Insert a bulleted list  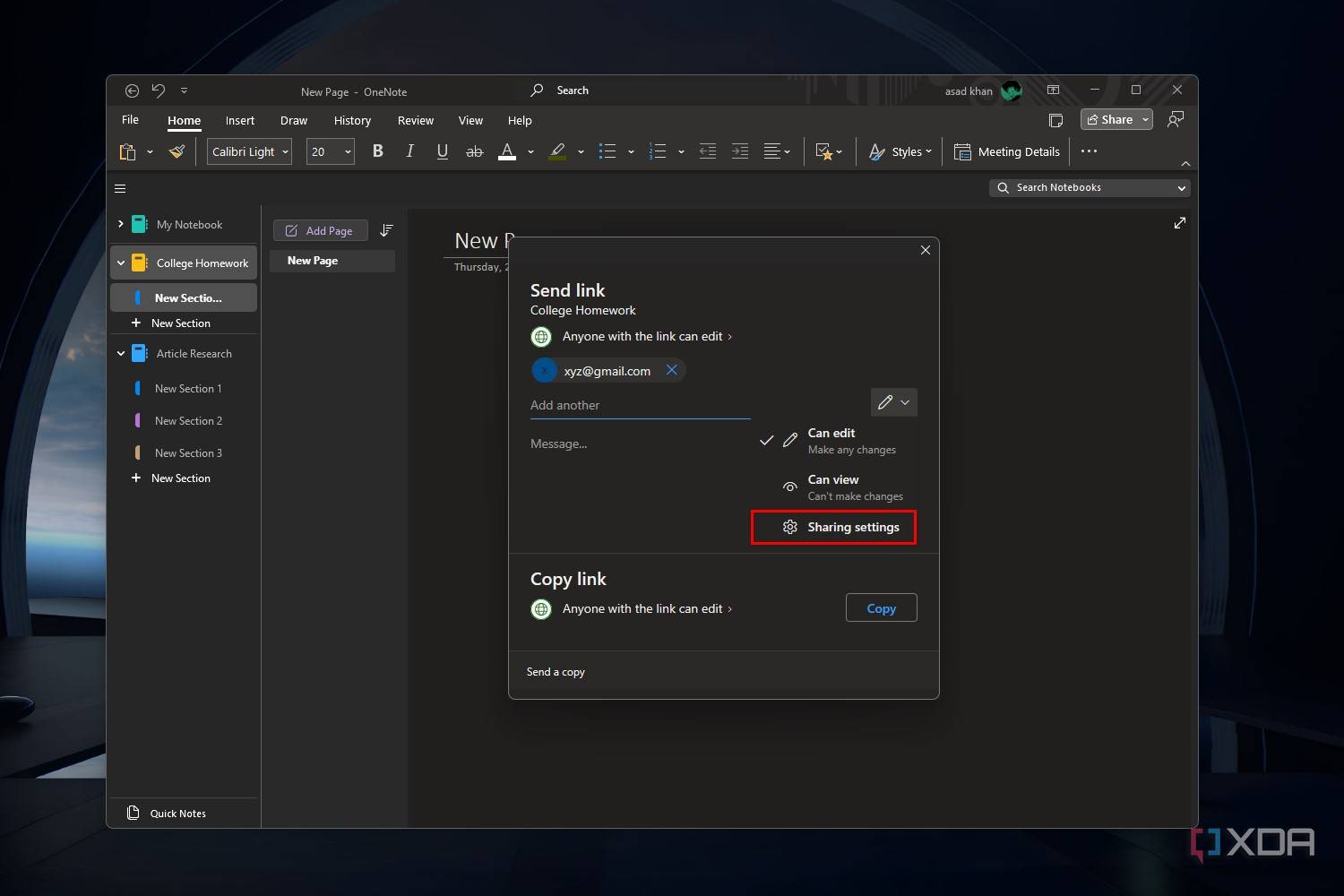tap(607, 151)
